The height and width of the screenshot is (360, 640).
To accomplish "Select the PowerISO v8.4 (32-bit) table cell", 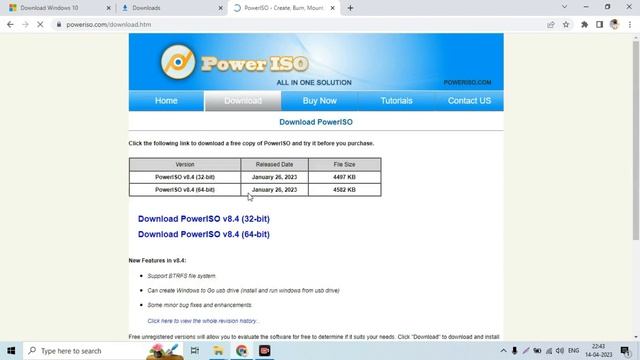I will 185,177.
